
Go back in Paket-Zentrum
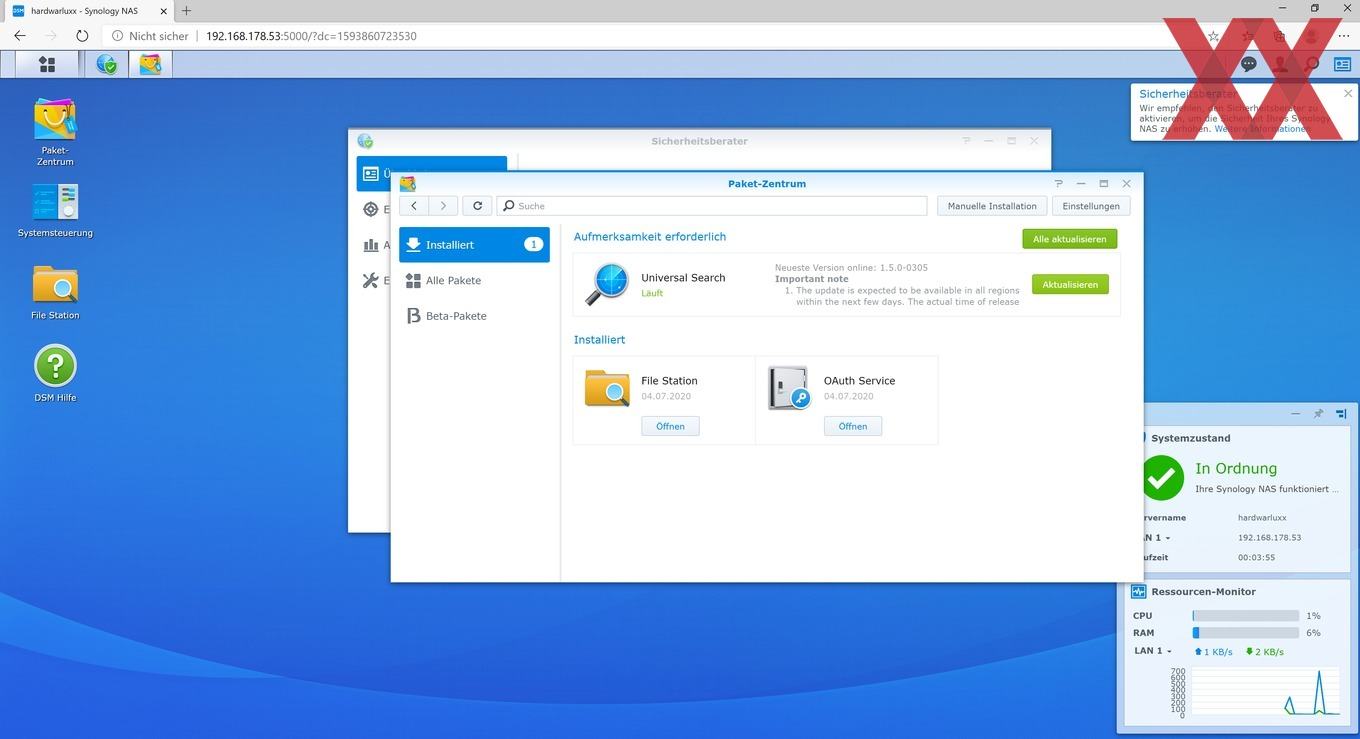click(x=414, y=205)
